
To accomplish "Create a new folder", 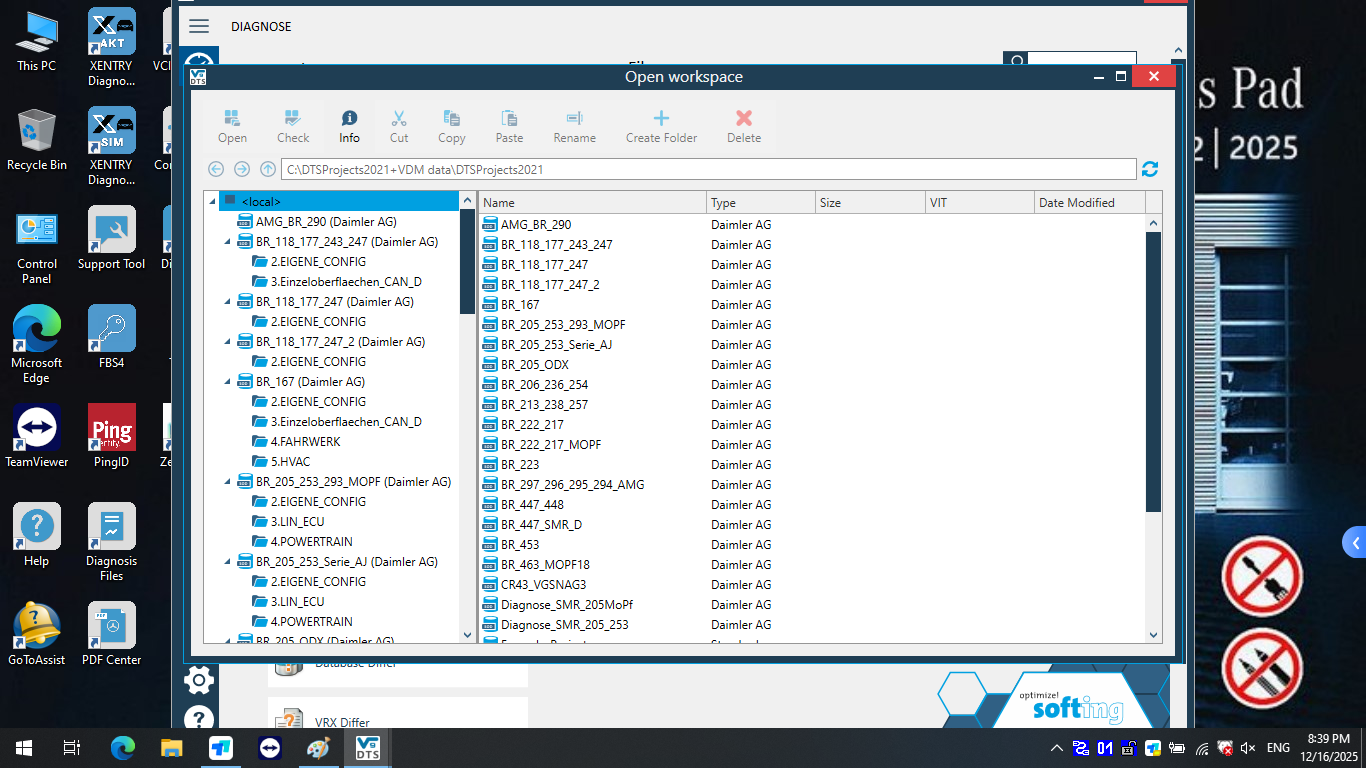I will [x=661, y=124].
